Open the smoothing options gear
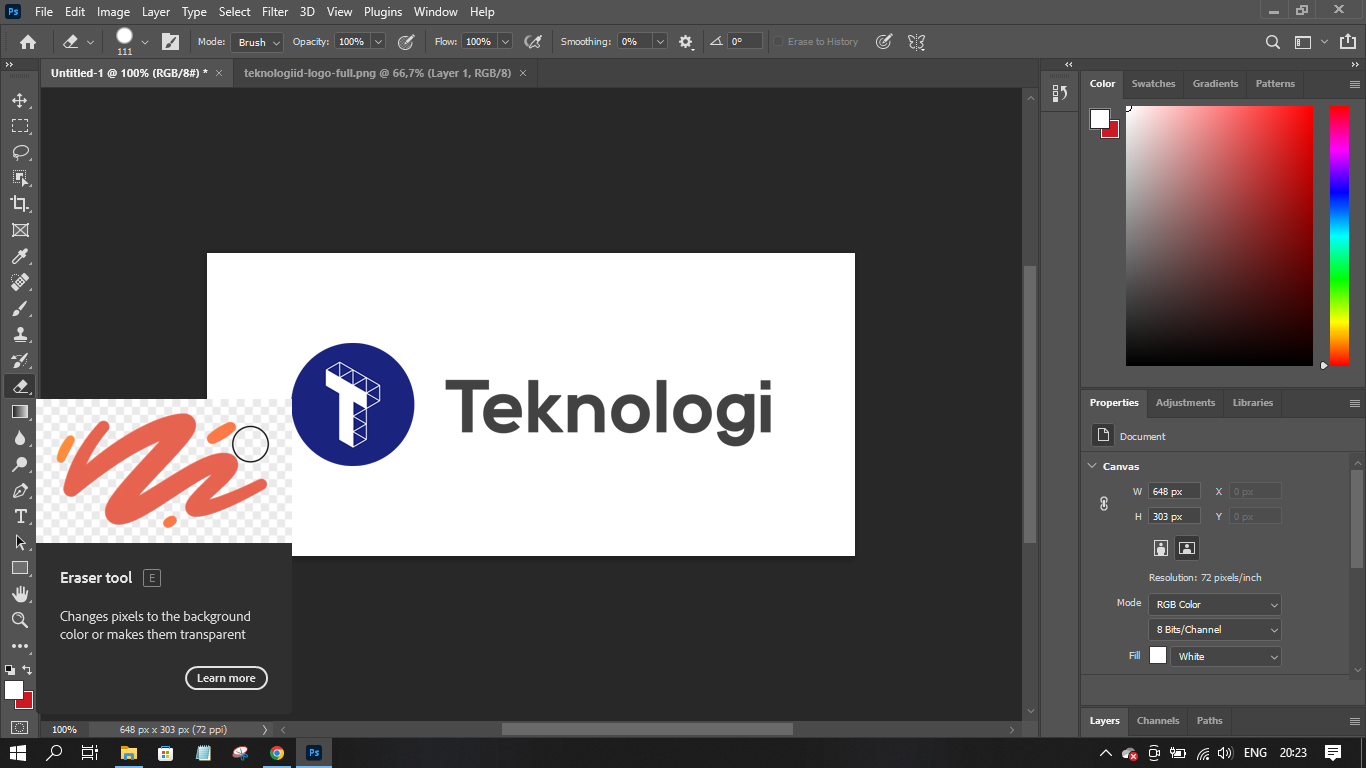This screenshot has height=768, width=1366. [x=686, y=42]
